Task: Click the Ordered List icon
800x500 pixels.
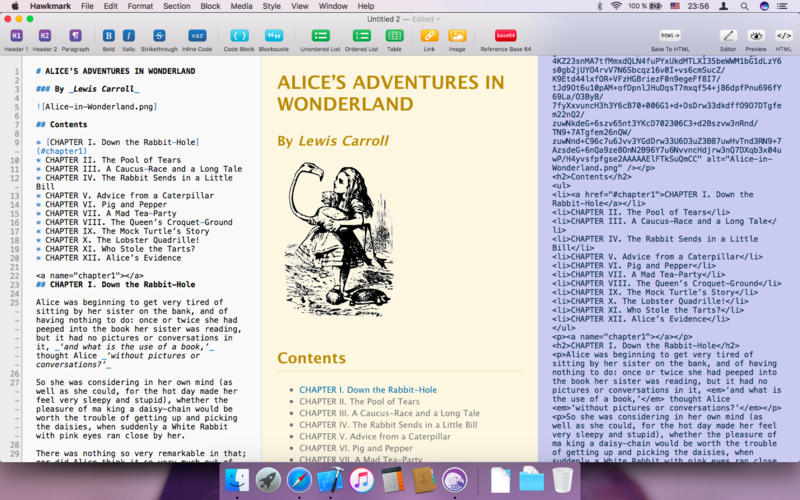Action: (361, 36)
